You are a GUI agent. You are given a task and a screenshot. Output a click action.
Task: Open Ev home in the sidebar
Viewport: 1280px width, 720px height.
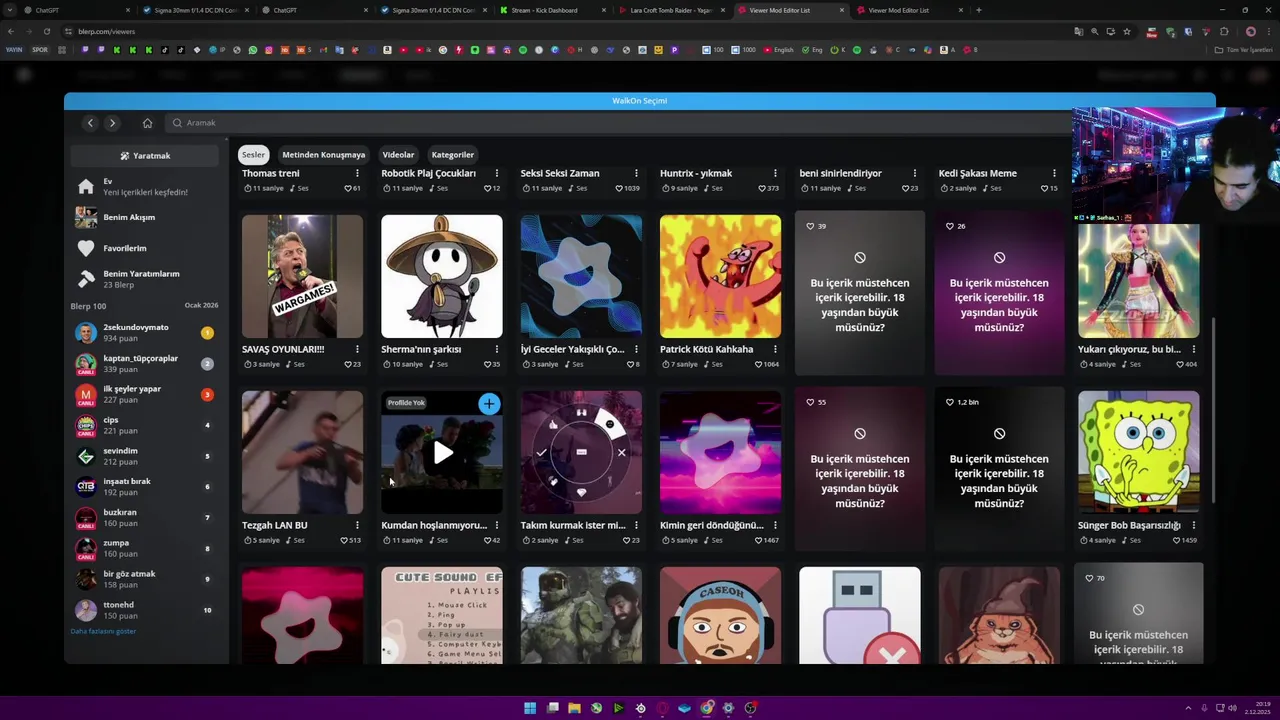(x=145, y=187)
